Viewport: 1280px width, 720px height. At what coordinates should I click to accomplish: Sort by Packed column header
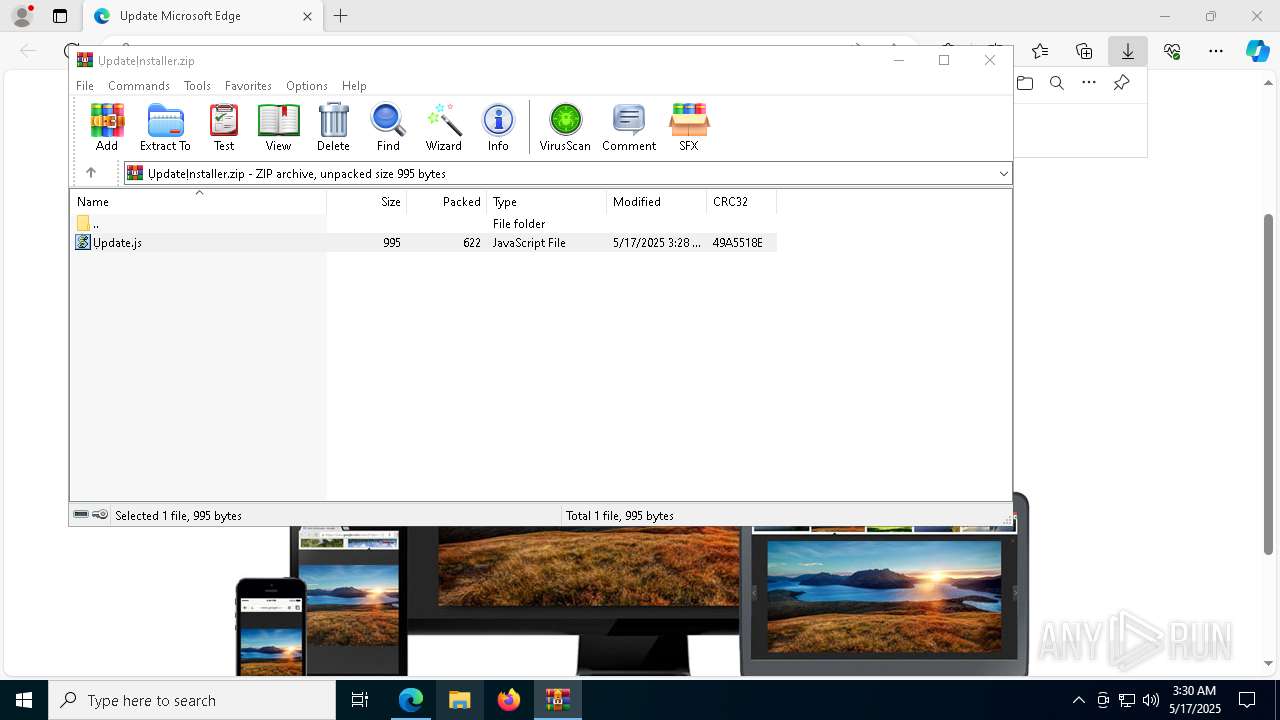click(x=447, y=201)
